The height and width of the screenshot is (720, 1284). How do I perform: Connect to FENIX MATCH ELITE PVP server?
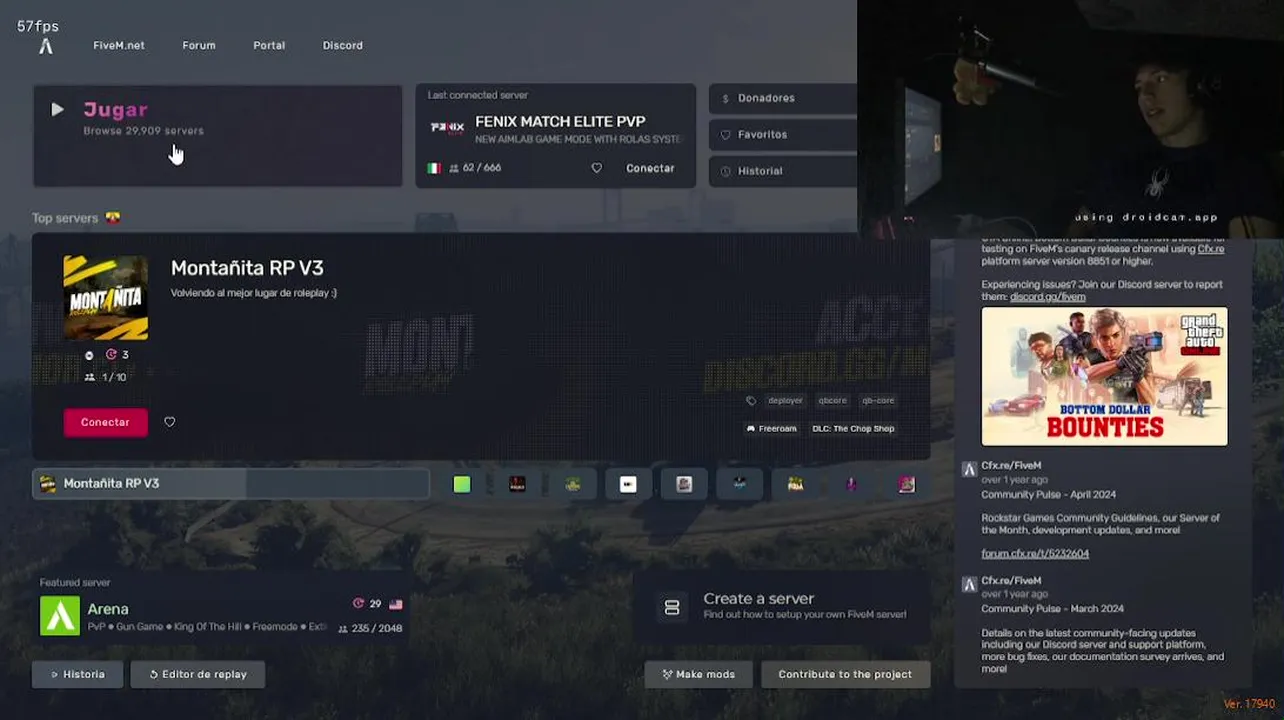[650, 168]
